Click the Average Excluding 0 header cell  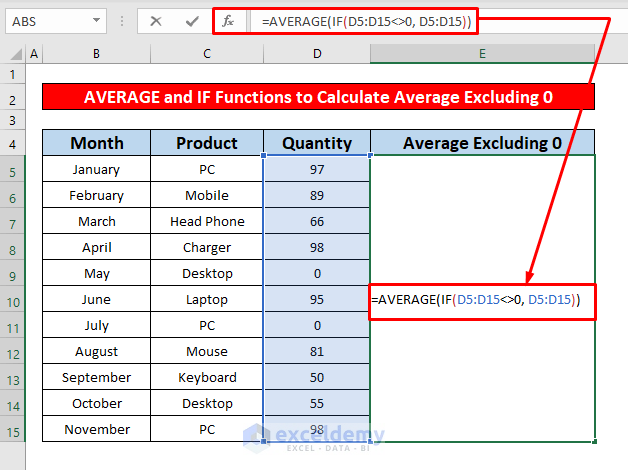482,143
